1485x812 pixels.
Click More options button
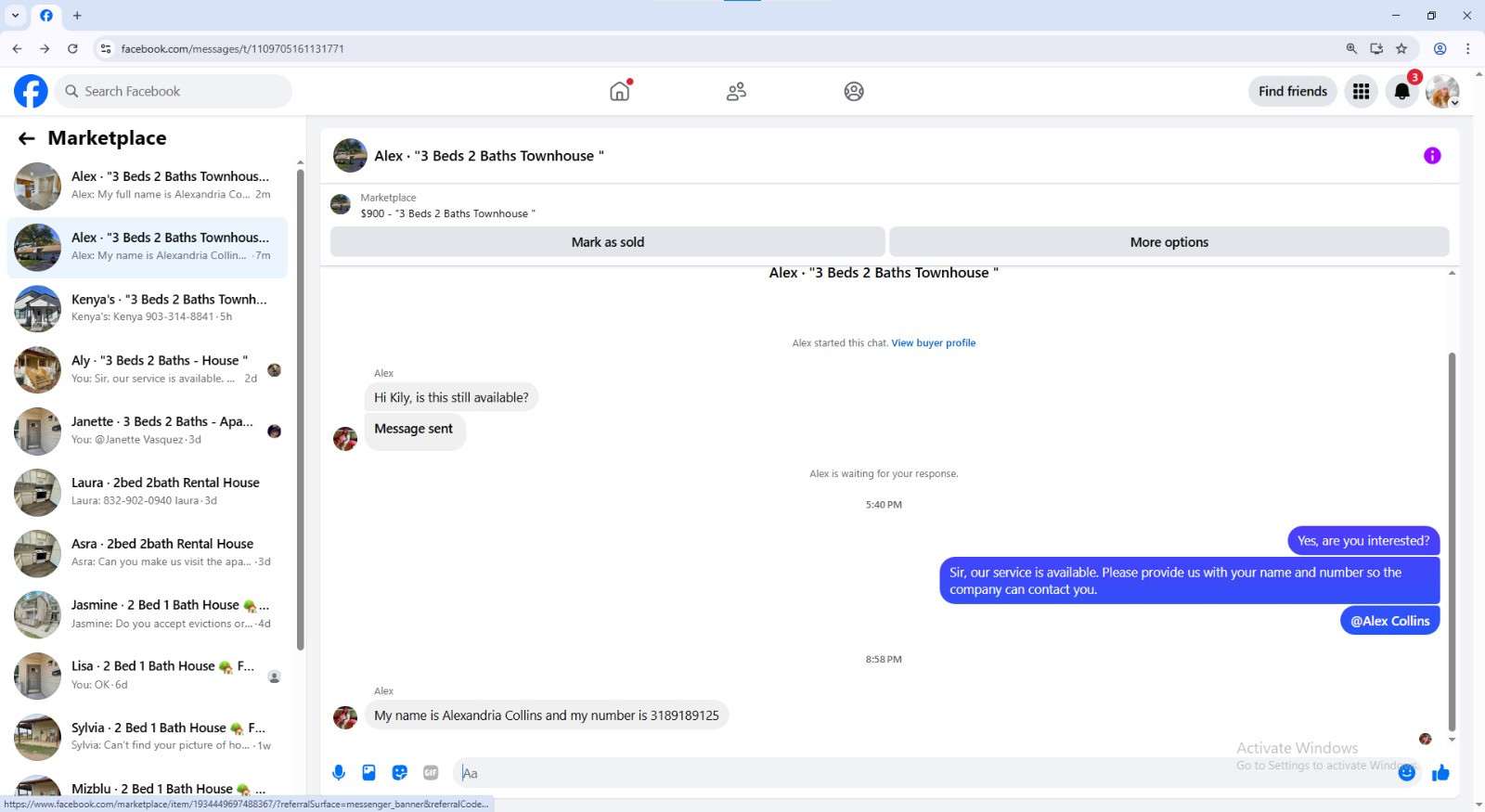click(x=1169, y=242)
